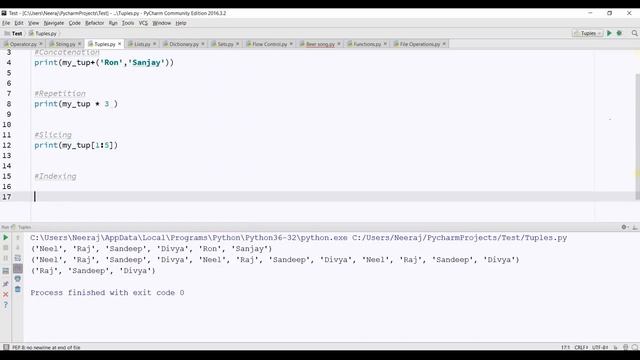Open the File menu

pyautogui.click(x=6, y=23)
